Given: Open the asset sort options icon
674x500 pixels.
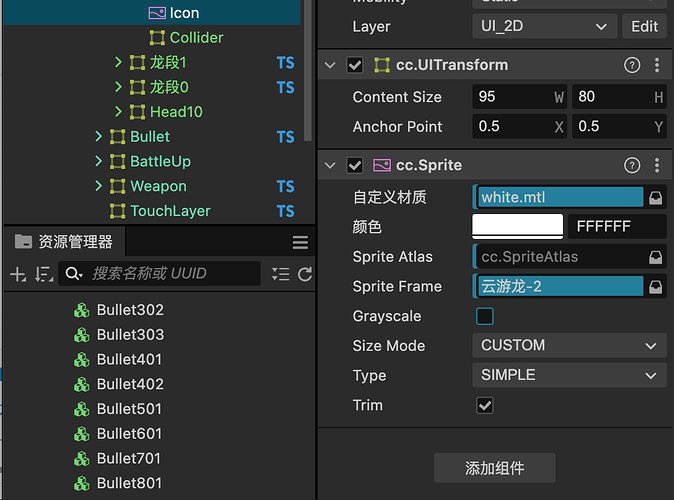Looking at the screenshot, I should pyautogui.click(x=43, y=274).
